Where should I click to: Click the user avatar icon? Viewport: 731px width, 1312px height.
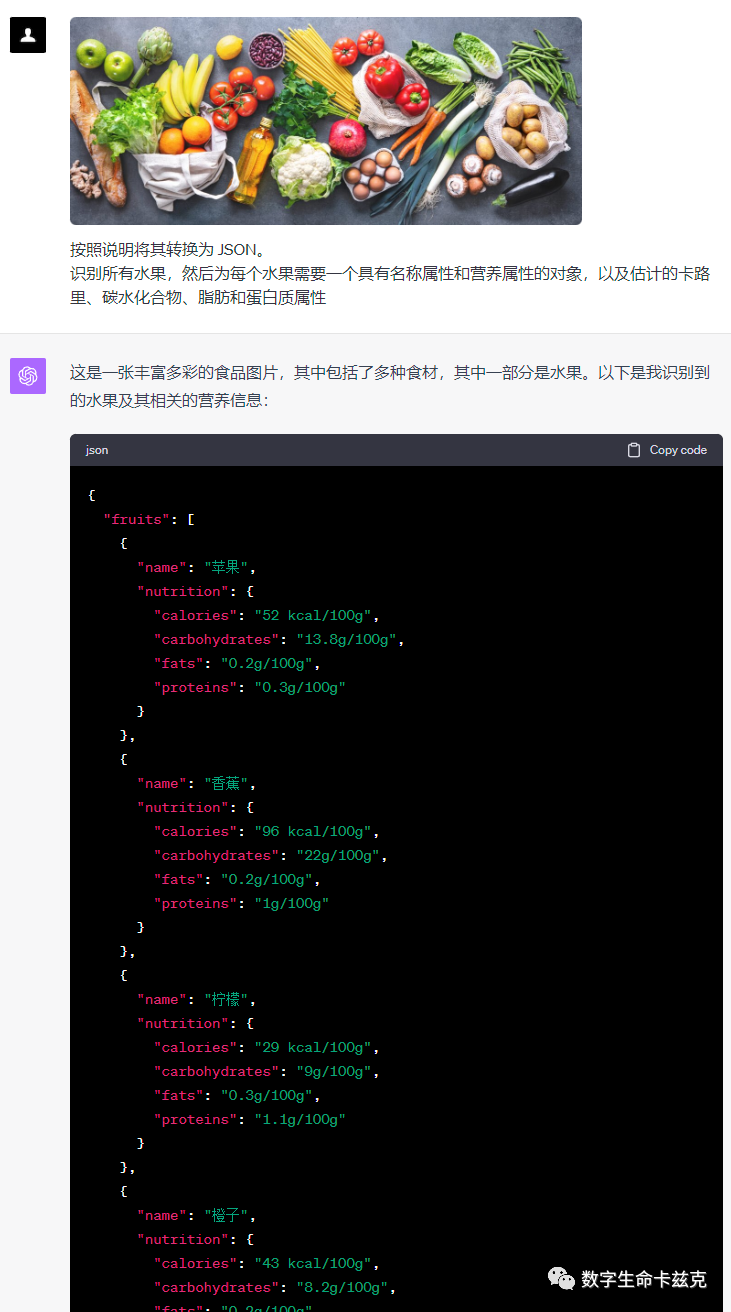pos(28,35)
